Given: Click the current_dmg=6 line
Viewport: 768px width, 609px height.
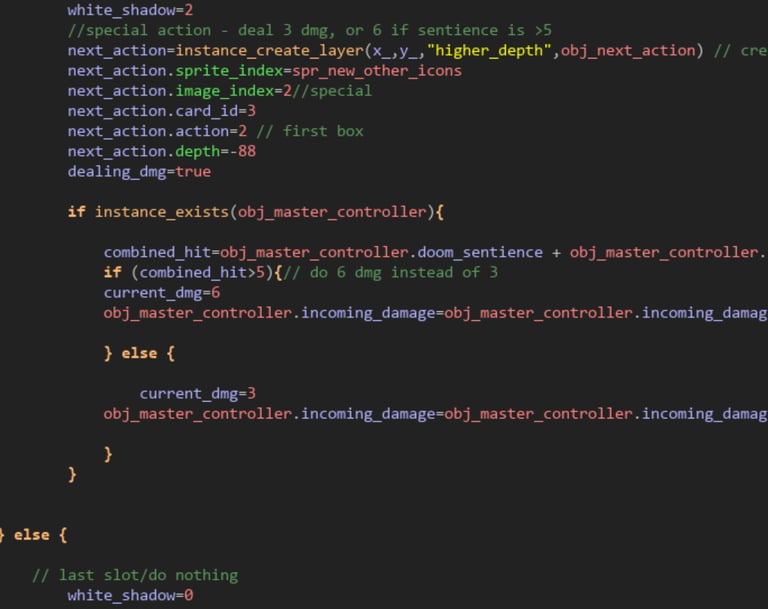Looking at the screenshot, I should point(162,293).
